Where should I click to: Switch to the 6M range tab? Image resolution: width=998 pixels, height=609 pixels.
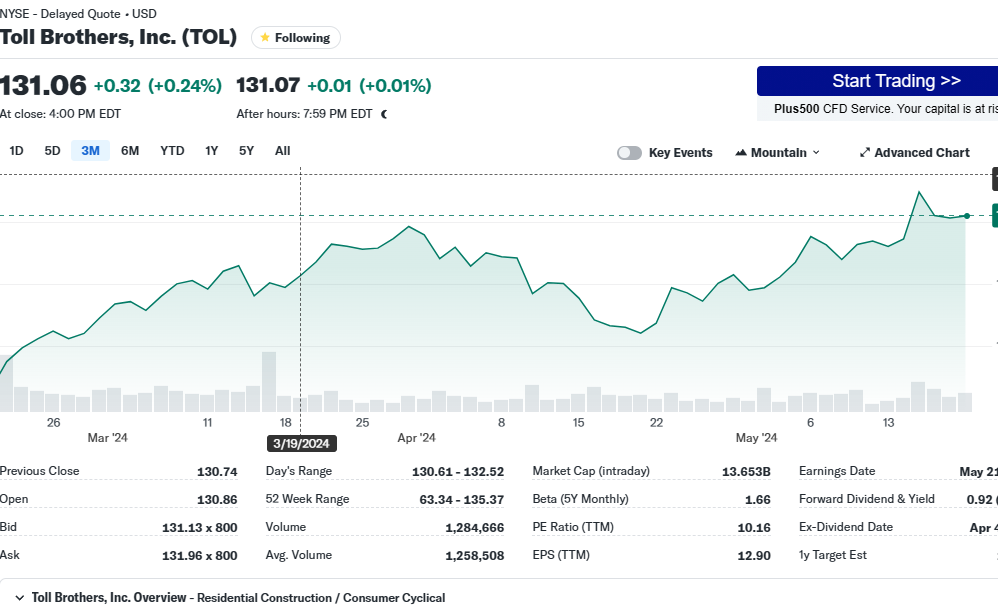(x=130, y=151)
